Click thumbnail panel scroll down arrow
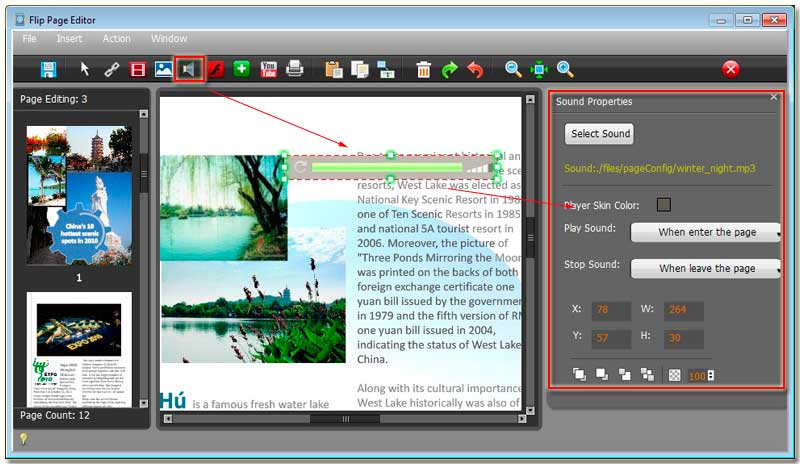Viewport: 800px width, 464px height. 144,403
